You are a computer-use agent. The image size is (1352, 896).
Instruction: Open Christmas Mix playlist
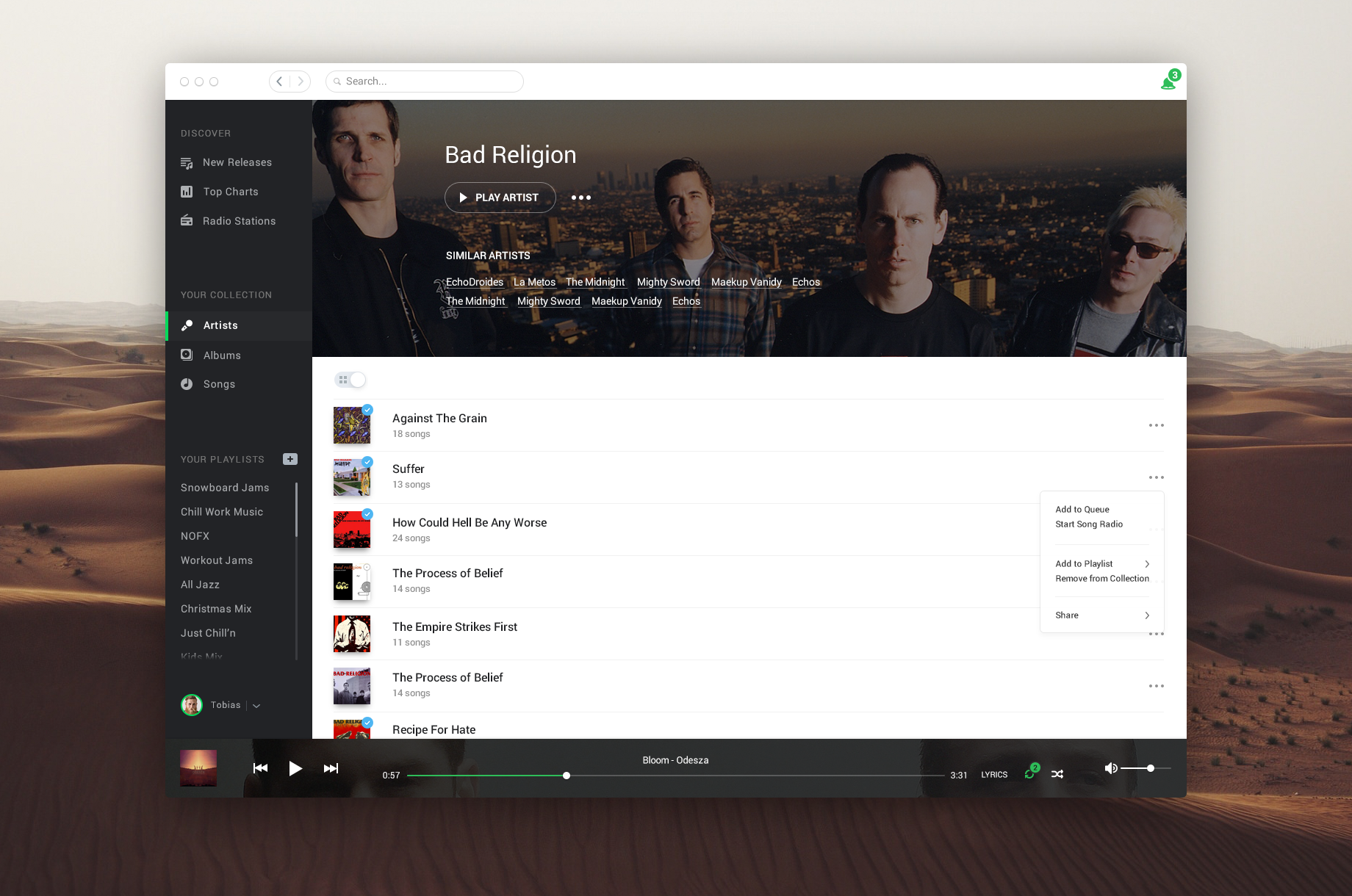(216, 609)
